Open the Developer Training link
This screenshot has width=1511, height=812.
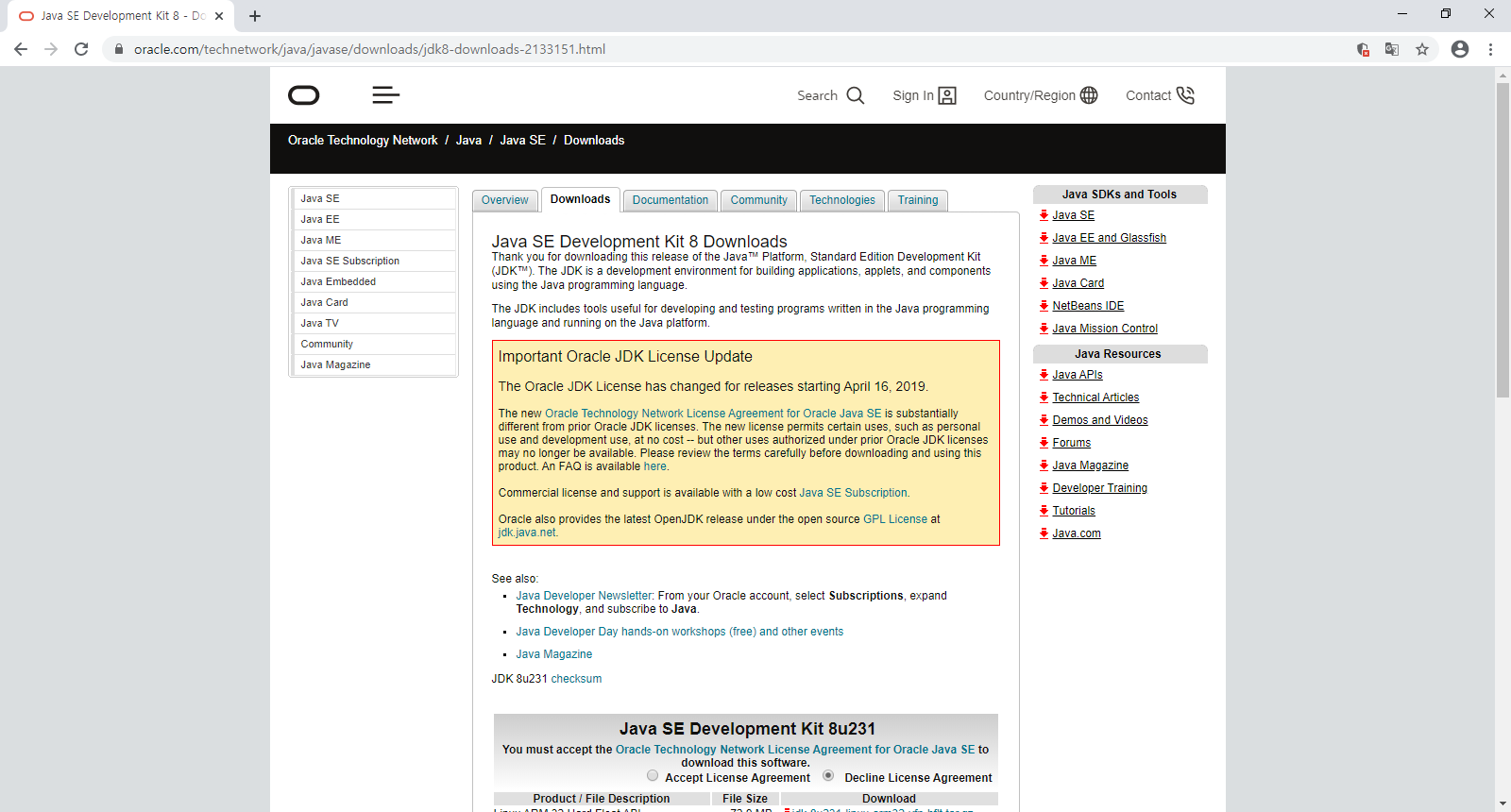[x=1099, y=488]
